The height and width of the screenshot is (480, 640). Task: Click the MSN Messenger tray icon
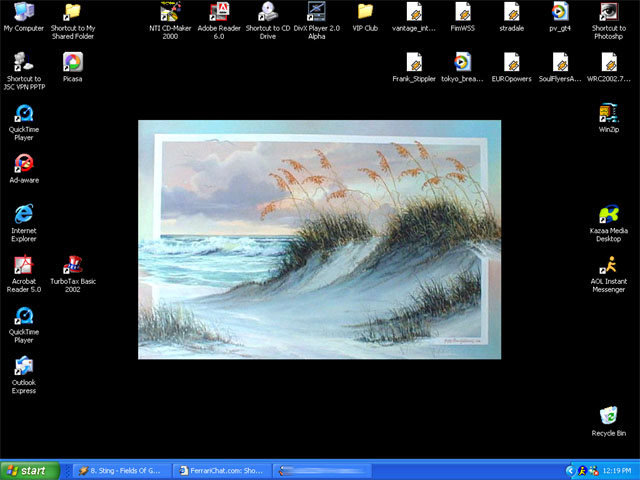593,471
